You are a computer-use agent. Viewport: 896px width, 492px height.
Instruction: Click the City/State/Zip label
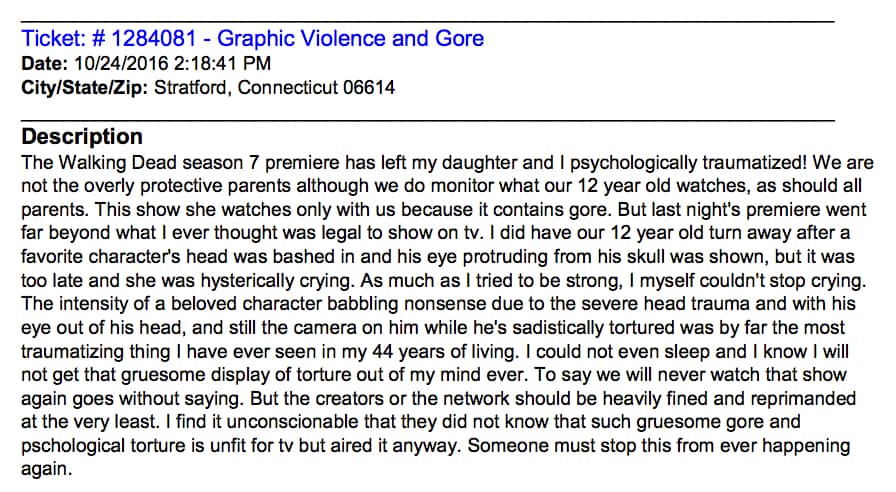pyautogui.click(x=84, y=88)
